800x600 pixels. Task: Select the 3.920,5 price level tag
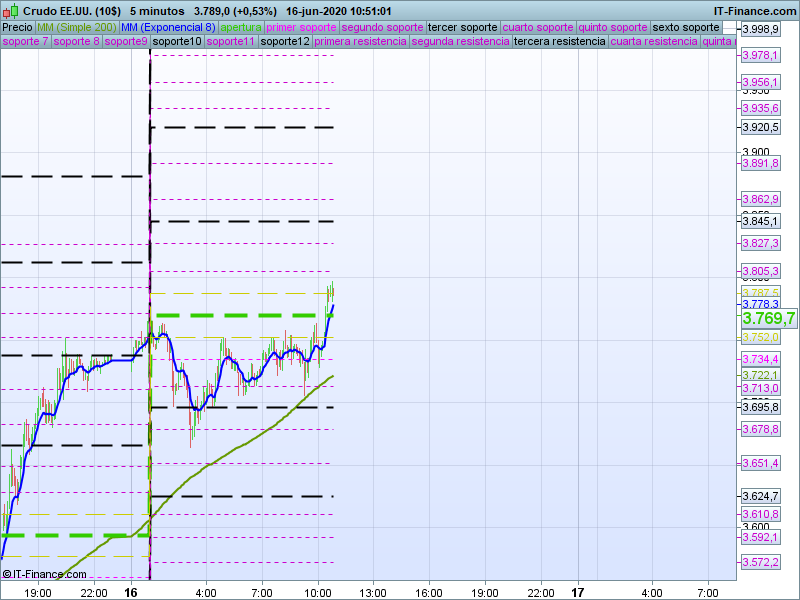[760, 128]
